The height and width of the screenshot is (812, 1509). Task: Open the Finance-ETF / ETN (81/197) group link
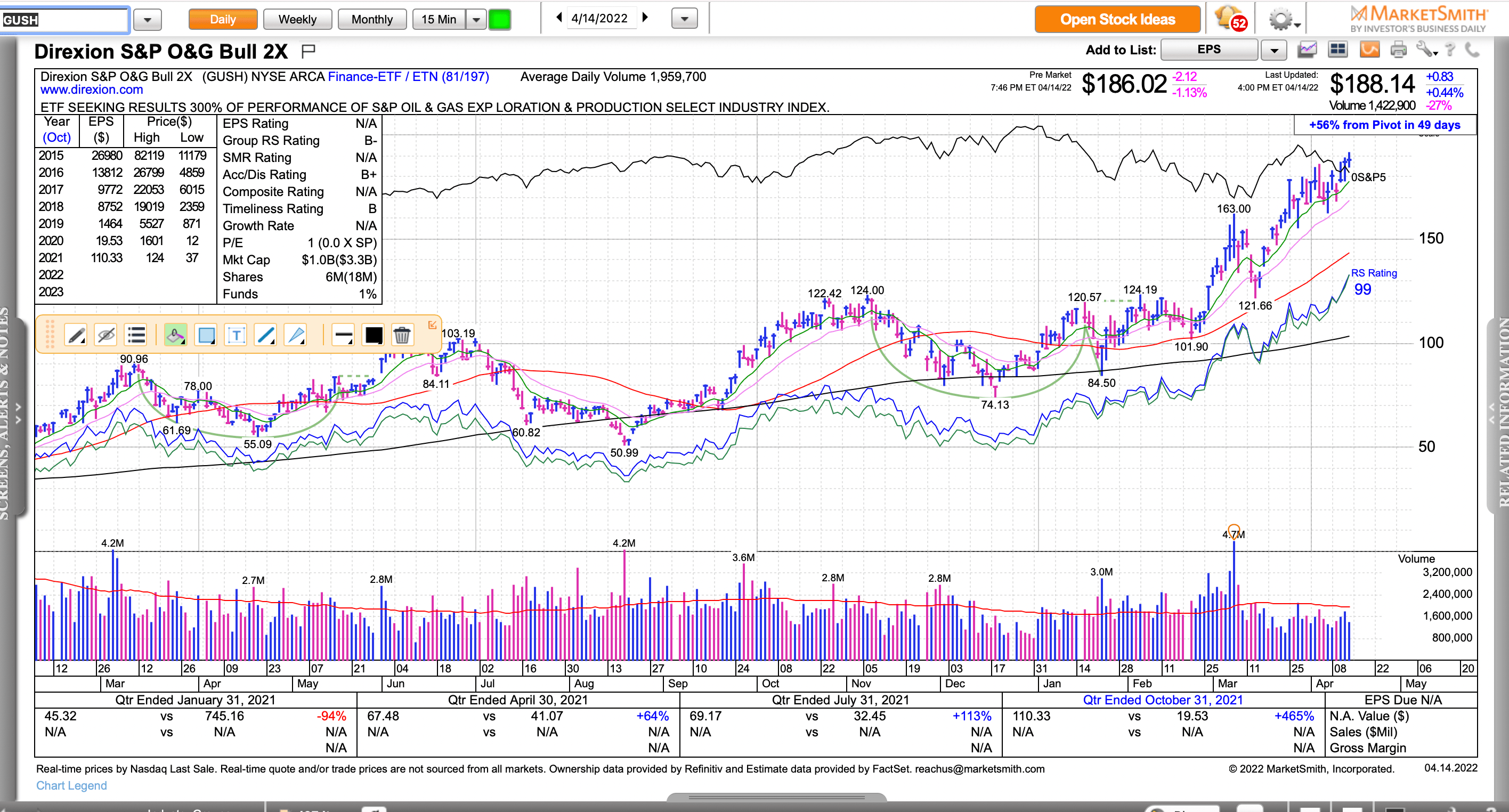click(x=408, y=77)
